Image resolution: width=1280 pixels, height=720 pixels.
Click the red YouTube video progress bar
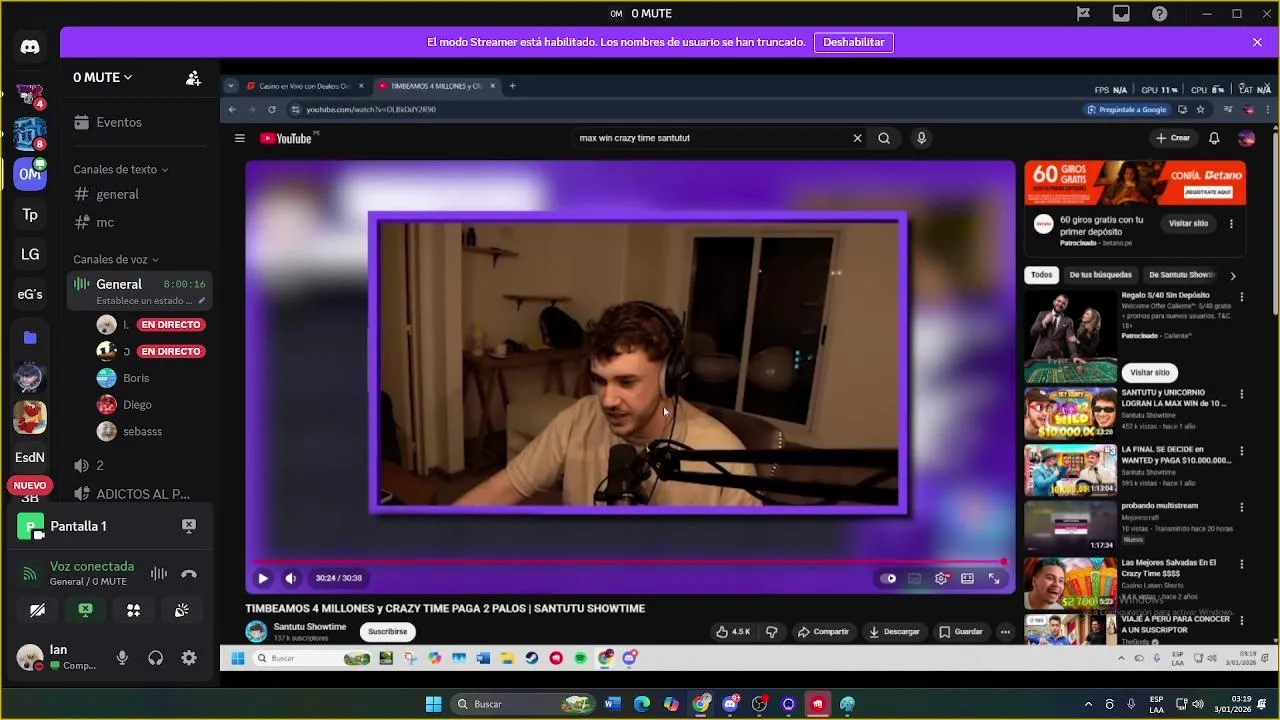[x=628, y=562]
